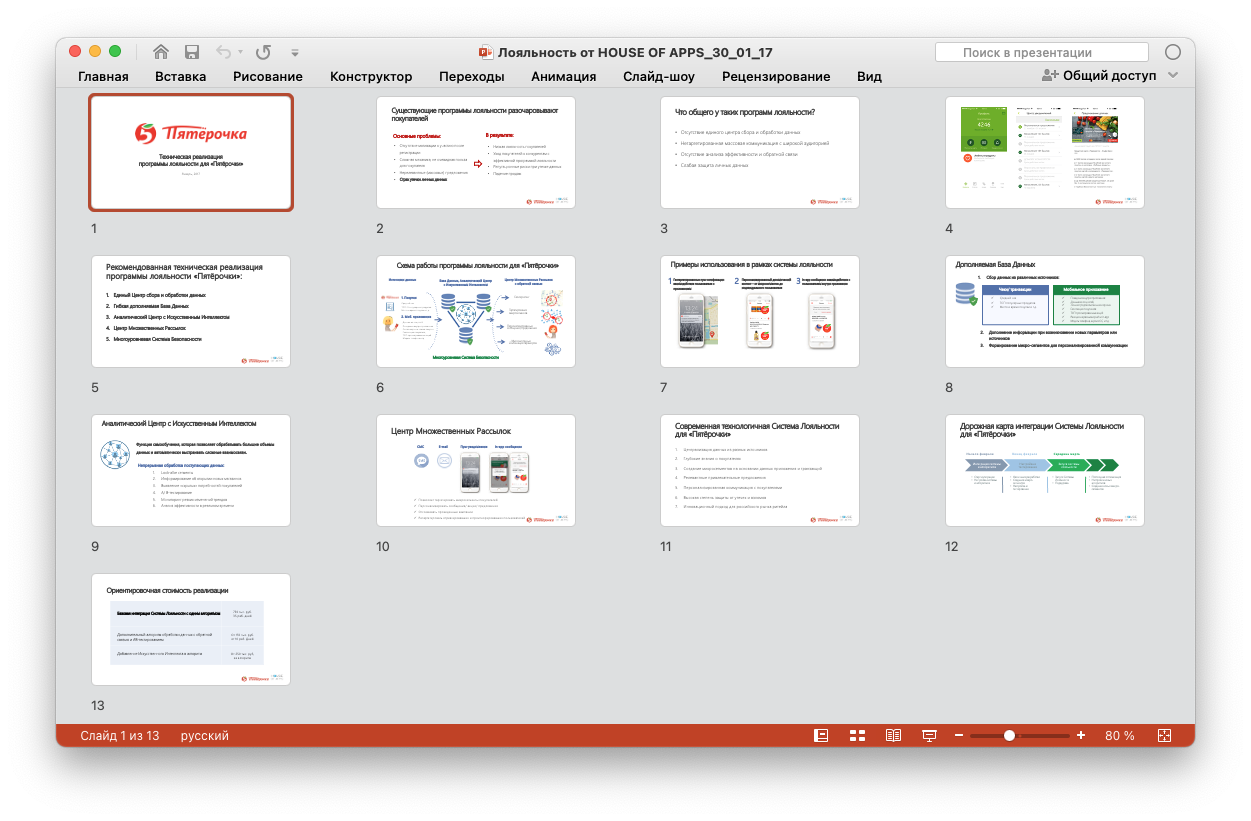Select slide 10 Центр Множественных Рассылок thumbnail
Viewport: 1251px width, 821px height.
tap(476, 470)
